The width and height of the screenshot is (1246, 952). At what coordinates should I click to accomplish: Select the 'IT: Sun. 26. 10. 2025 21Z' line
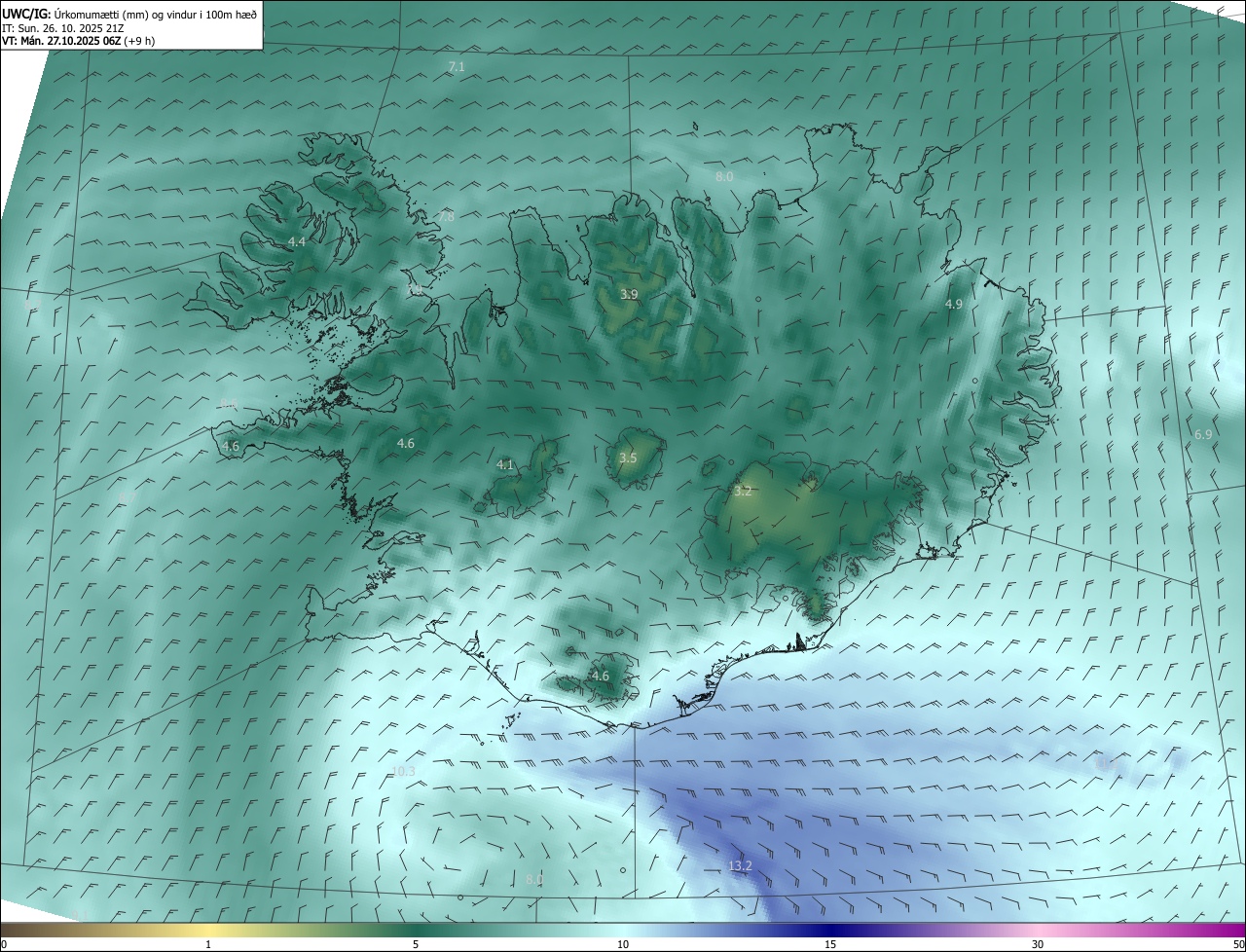tap(60, 28)
